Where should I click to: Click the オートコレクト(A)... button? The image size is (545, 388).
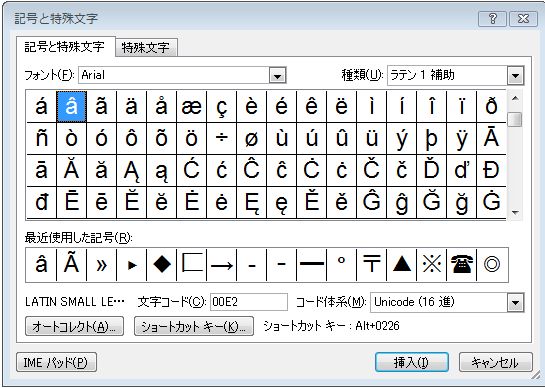(74, 326)
